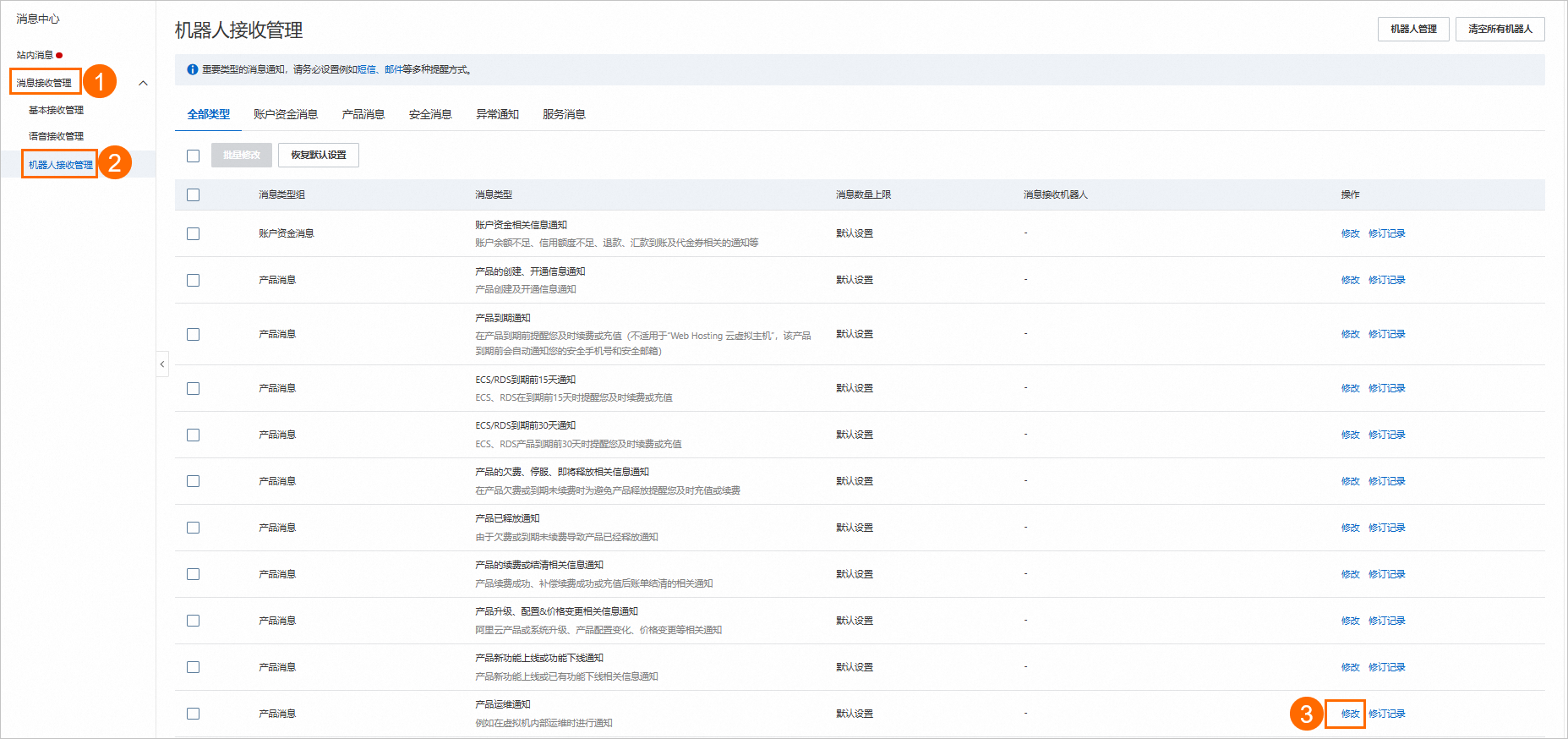Image resolution: width=1568 pixels, height=739 pixels.
Task: Click 默认设置 value in 产品到期通知 row
Action: (855, 334)
